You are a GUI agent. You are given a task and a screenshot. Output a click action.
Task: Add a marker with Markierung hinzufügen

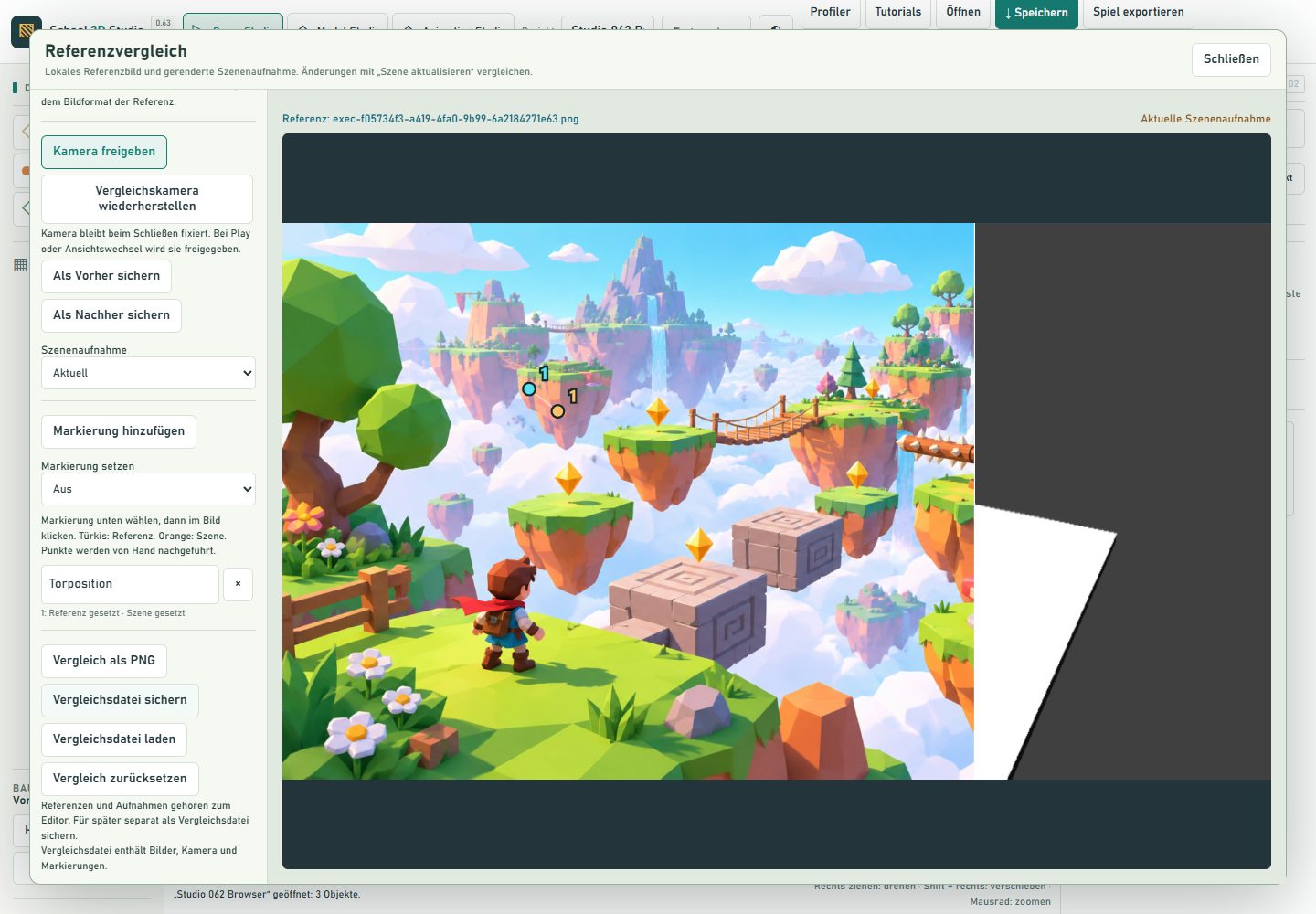point(119,431)
